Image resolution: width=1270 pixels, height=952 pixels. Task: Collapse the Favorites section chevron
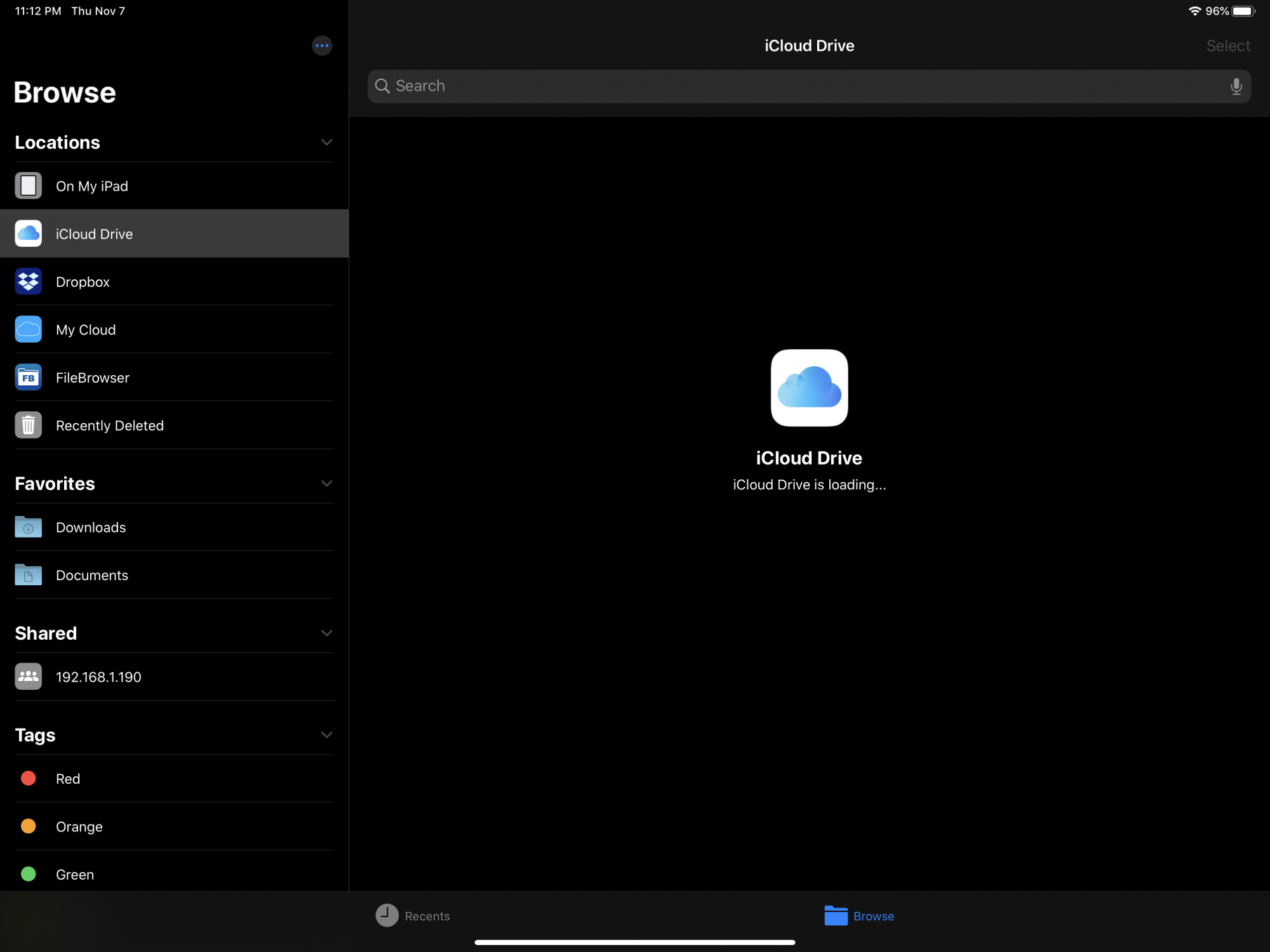click(326, 484)
